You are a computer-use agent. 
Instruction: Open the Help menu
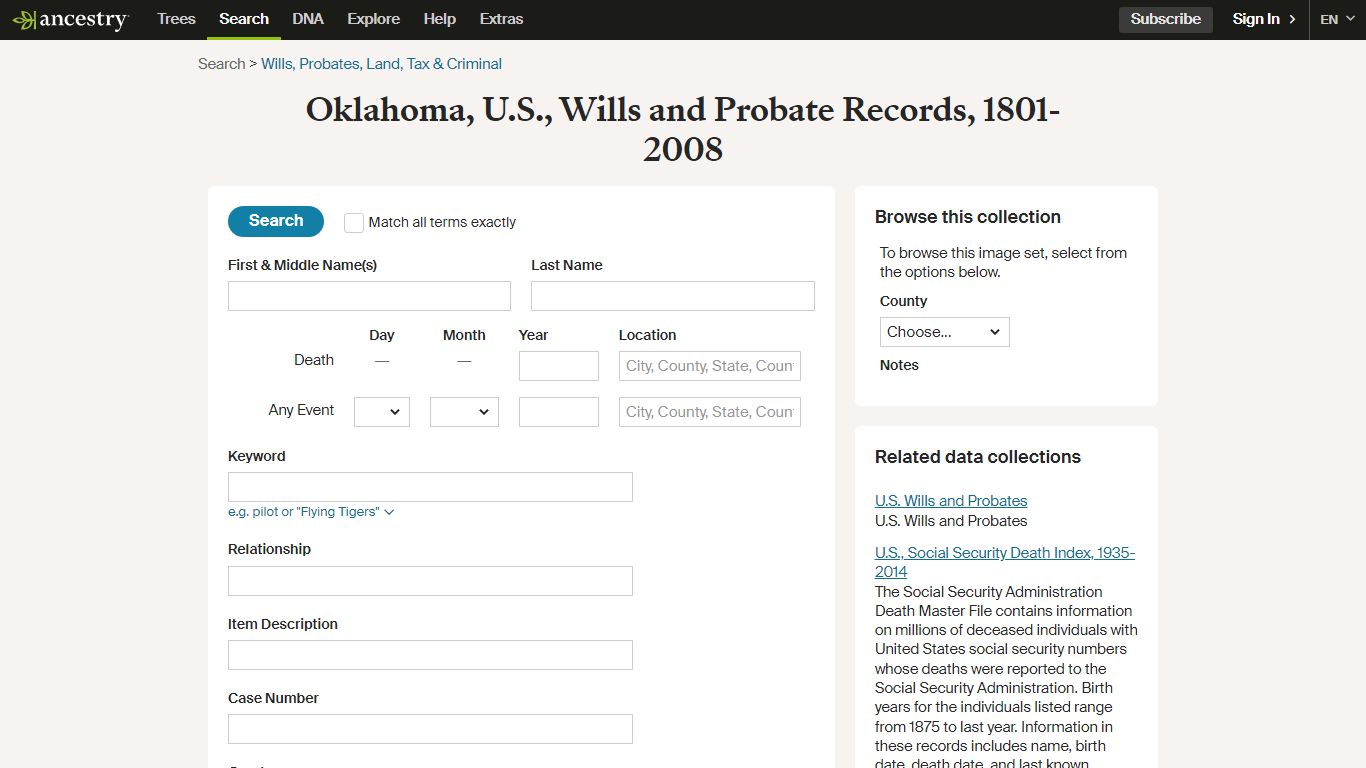(x=439, y=19)
